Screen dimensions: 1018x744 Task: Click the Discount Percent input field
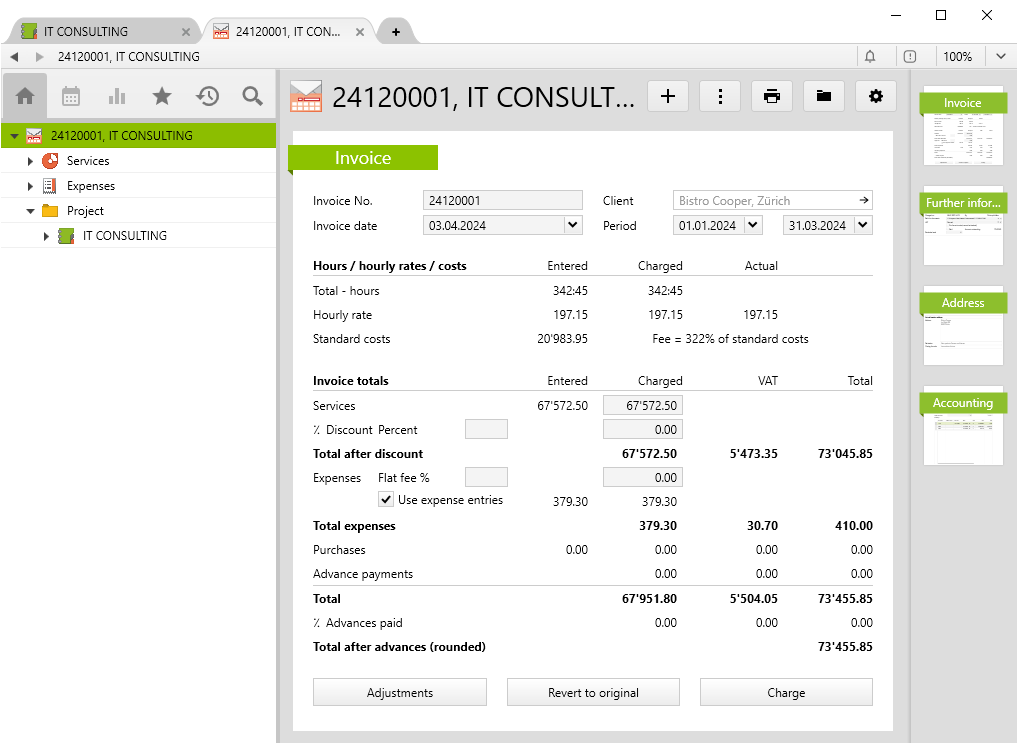coord(486,430)
